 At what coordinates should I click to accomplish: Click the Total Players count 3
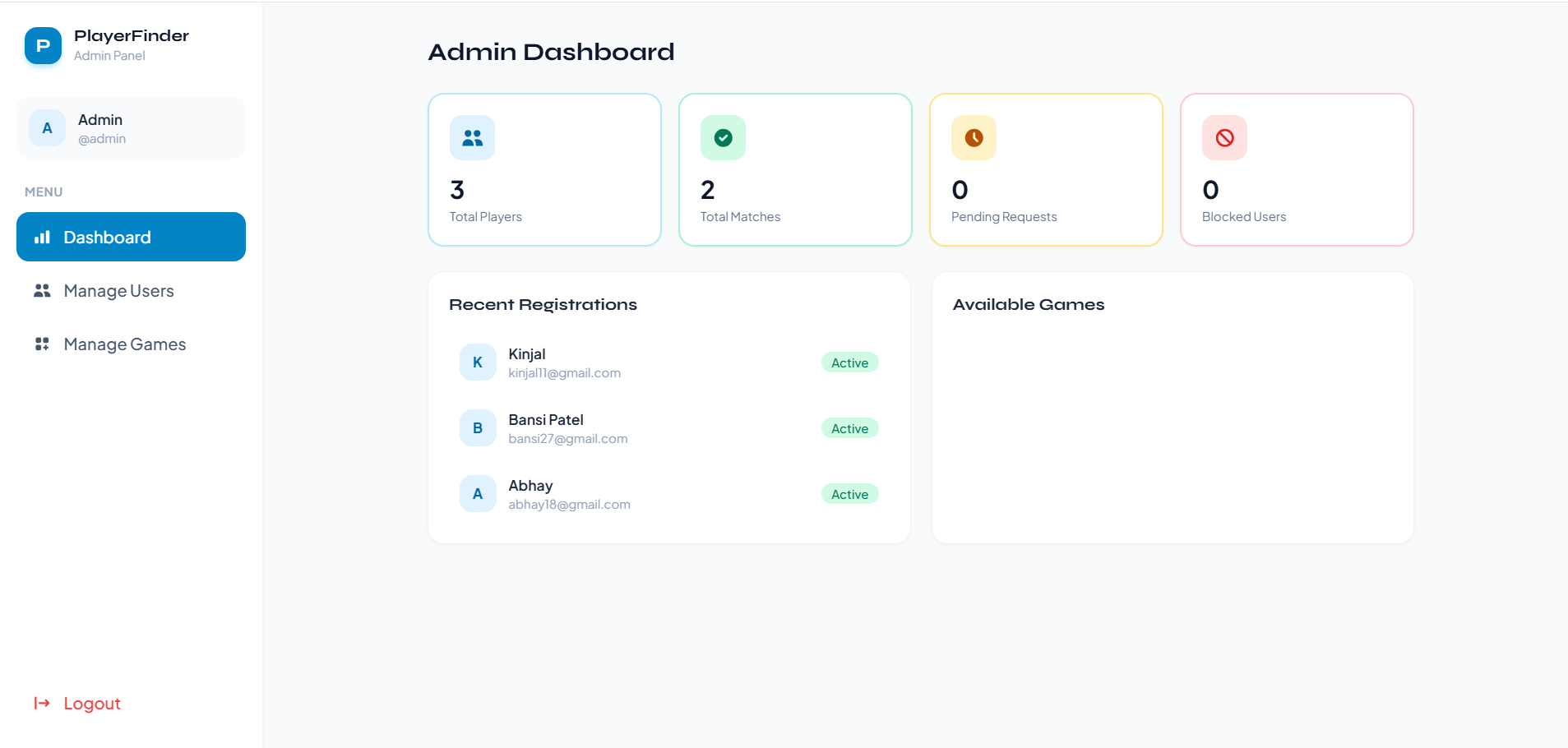[457, 190]
